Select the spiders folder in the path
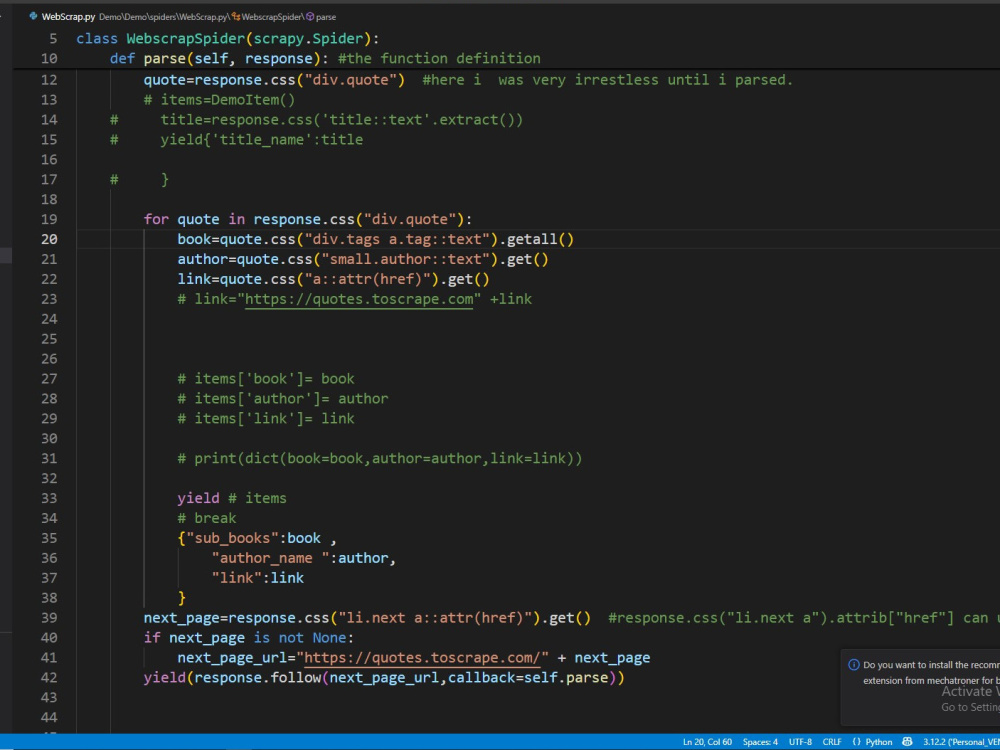Viewport: 1000px width, 750px height. (165, 17)
